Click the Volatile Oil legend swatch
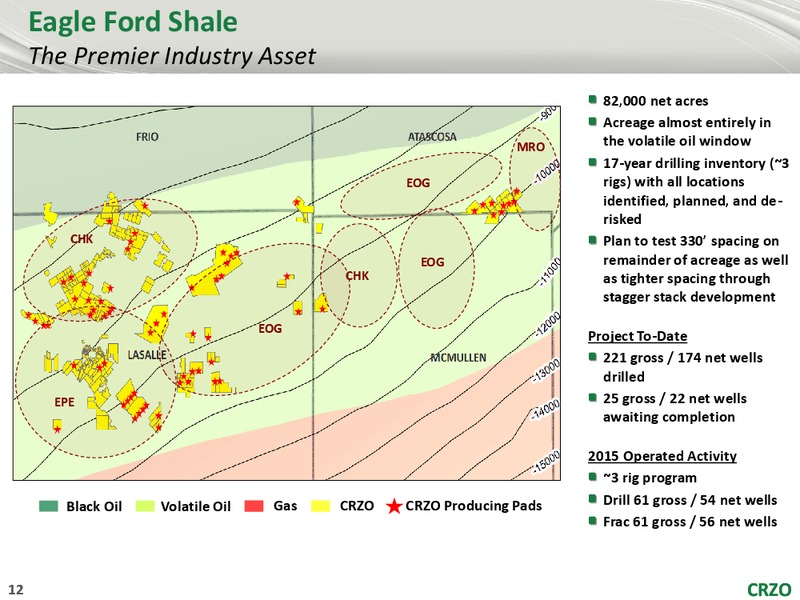The height and width of the screenshot is (600, 800). pos(145,506)
